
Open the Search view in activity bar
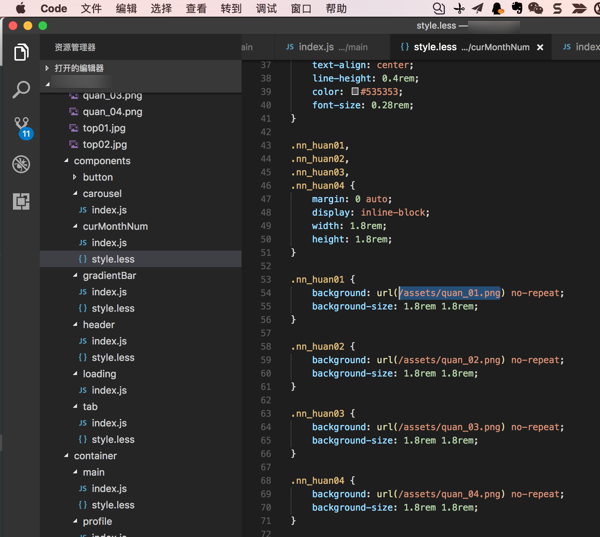click(20, 90)
